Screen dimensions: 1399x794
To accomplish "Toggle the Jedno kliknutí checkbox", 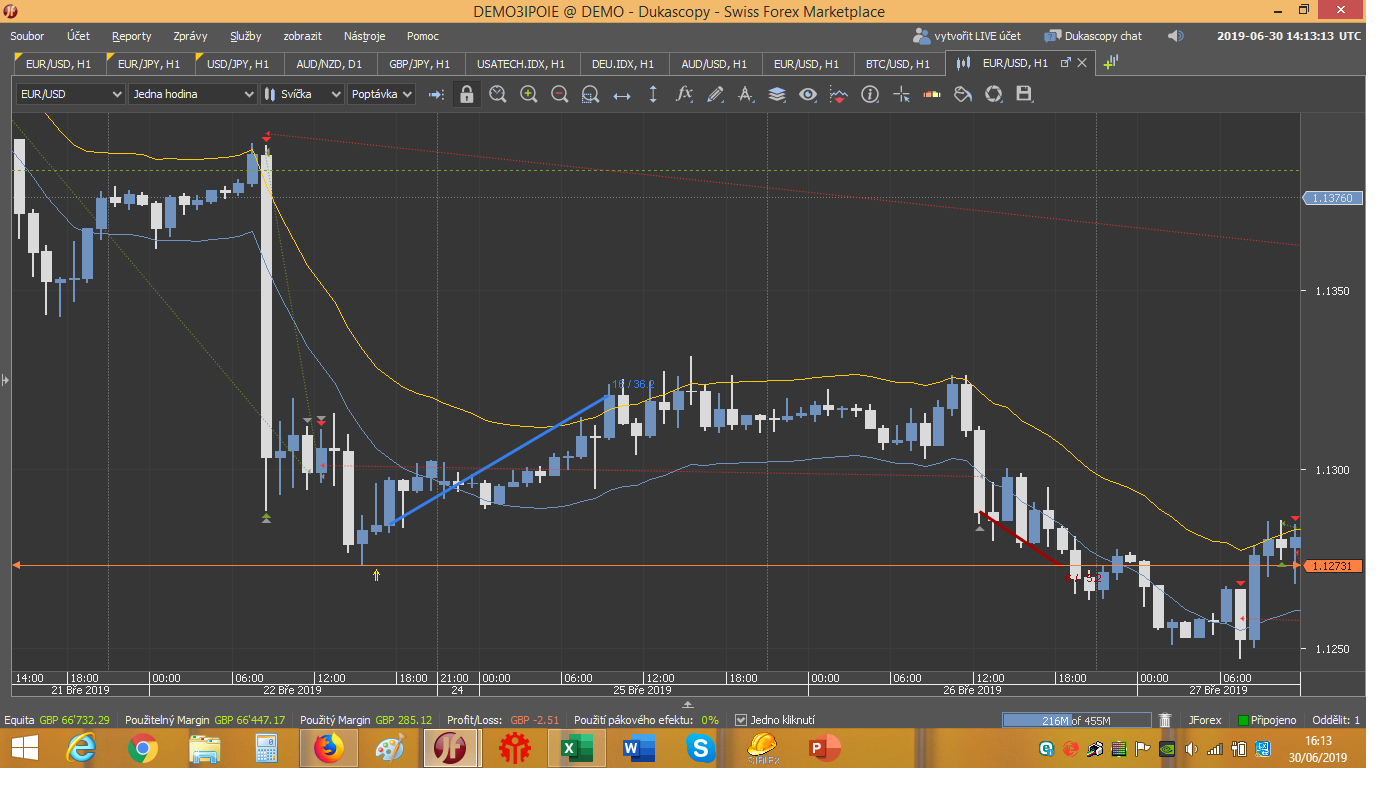I will tap(741, 720).
